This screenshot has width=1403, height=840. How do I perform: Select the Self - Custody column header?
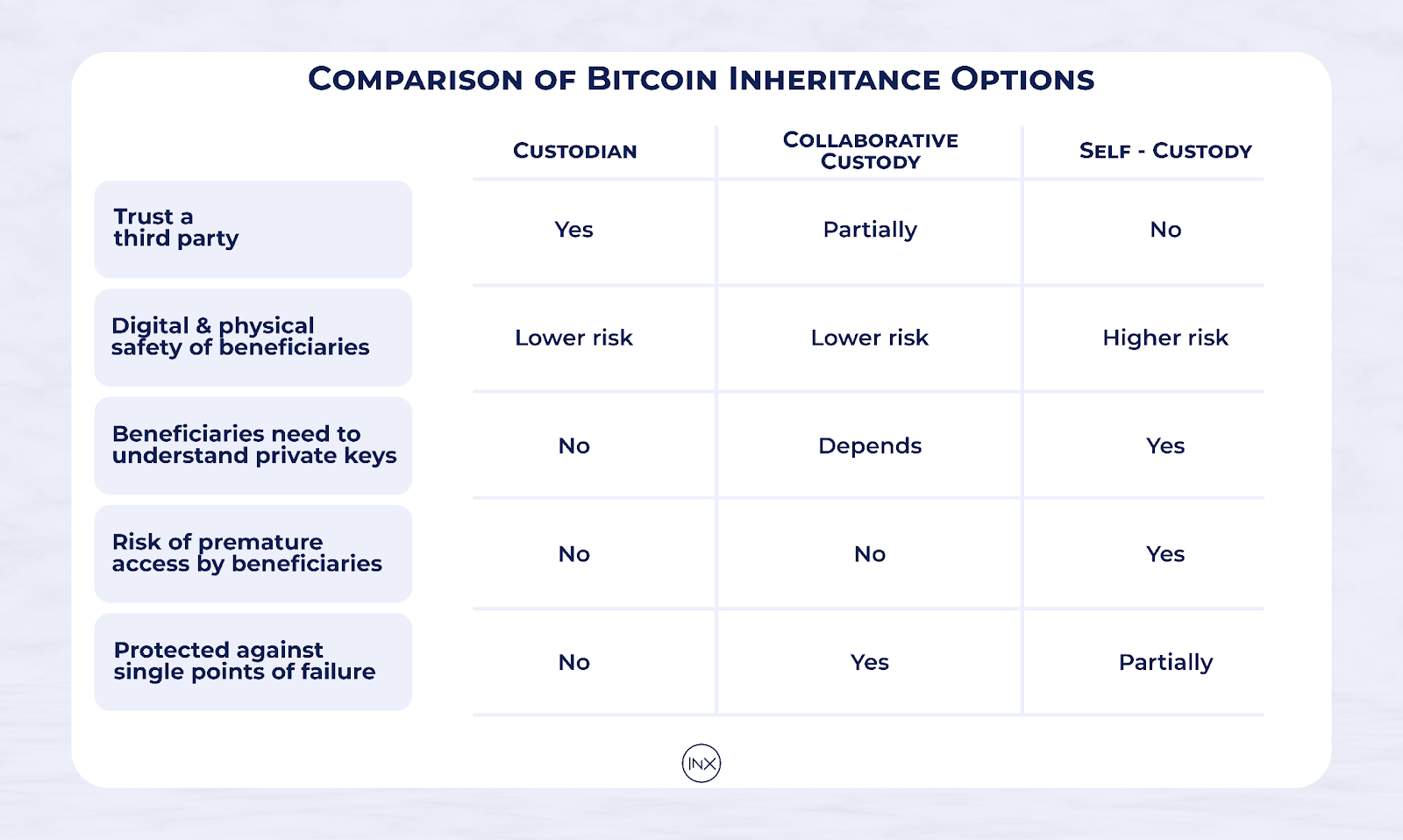1165,151
